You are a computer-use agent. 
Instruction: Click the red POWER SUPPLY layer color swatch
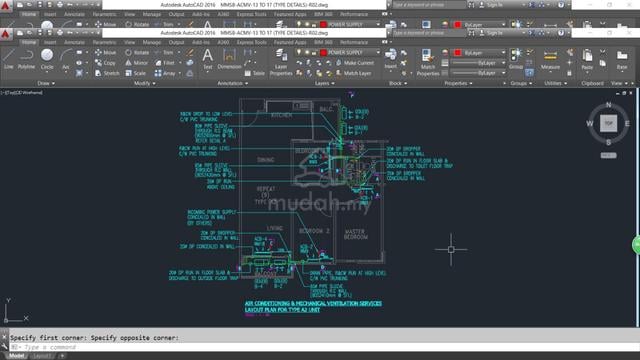pos(324,53)
